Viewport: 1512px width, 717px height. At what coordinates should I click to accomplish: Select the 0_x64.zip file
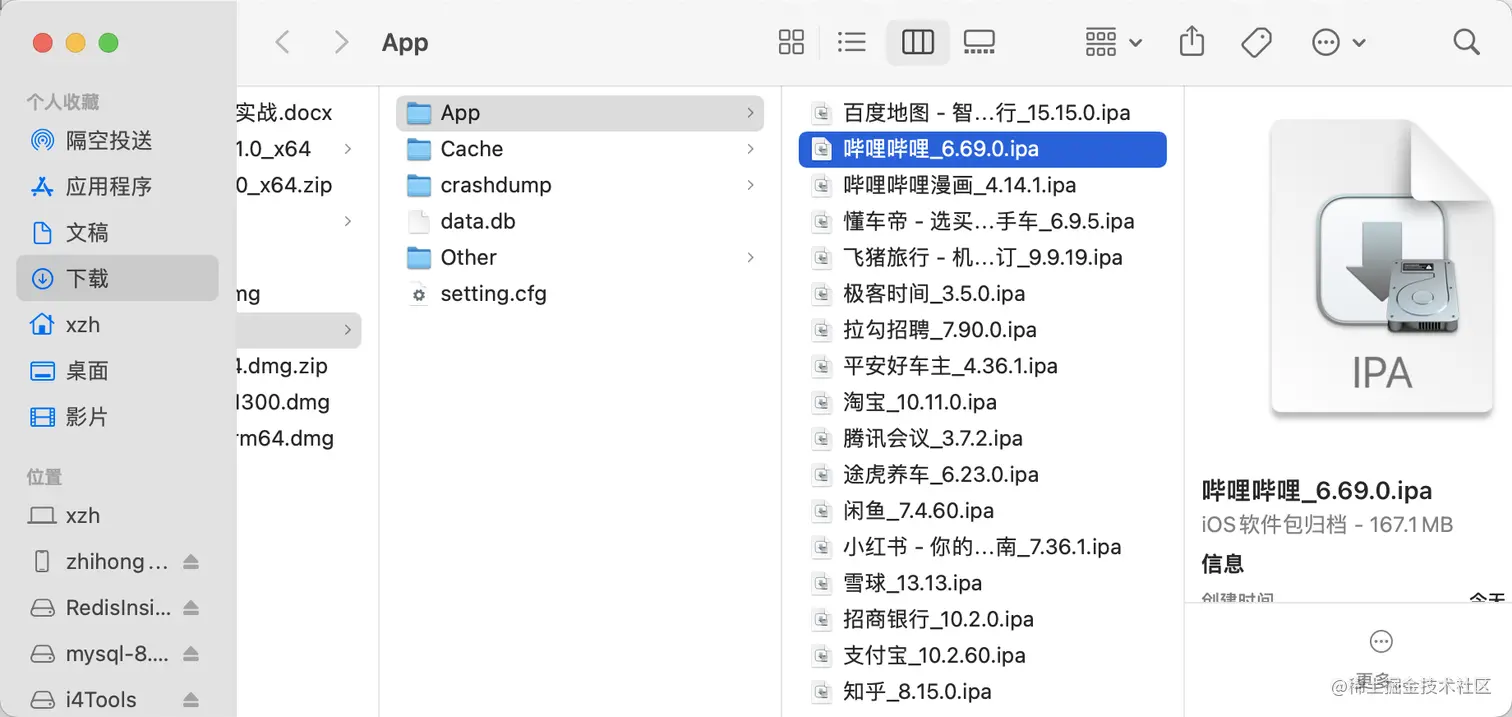284,185
